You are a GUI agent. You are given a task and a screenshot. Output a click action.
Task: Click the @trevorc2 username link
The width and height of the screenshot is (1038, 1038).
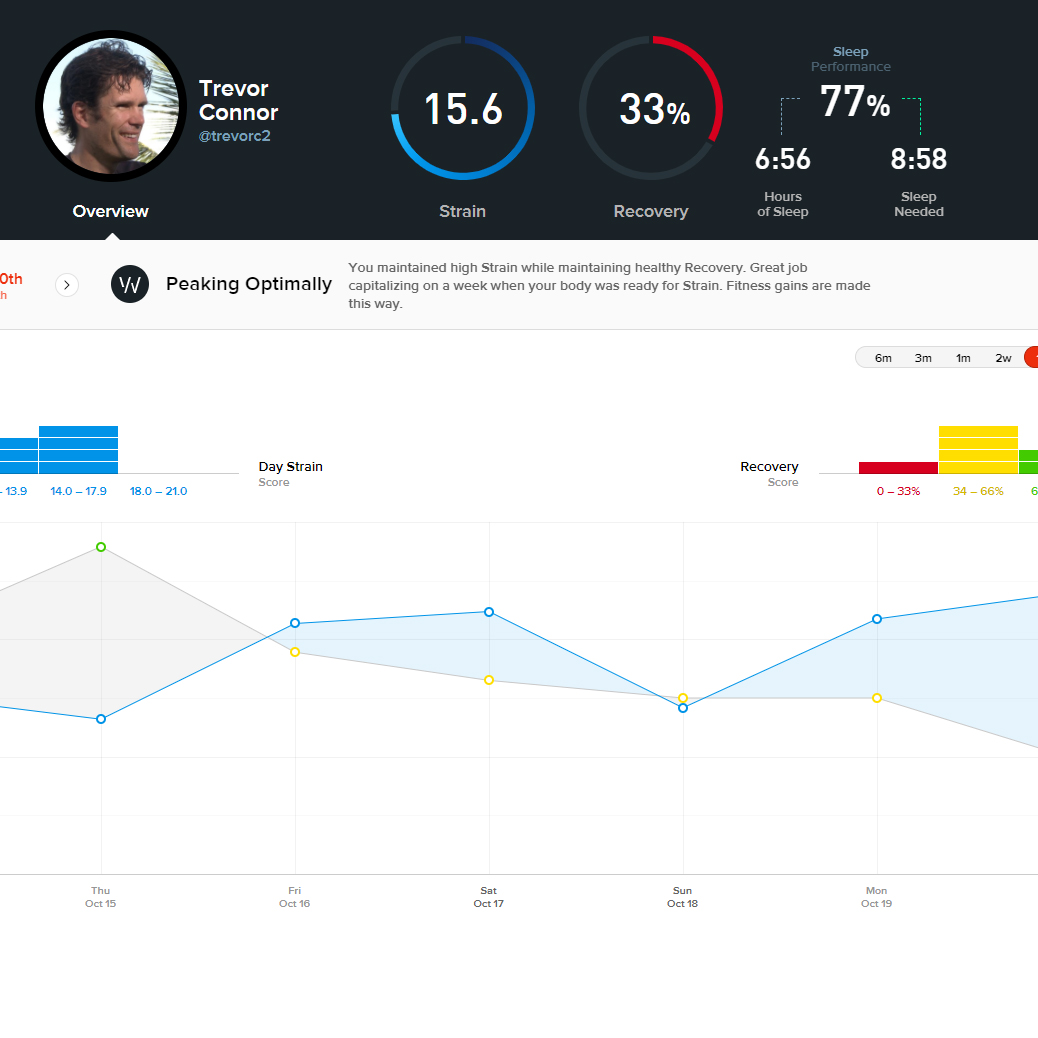[235, 135]
